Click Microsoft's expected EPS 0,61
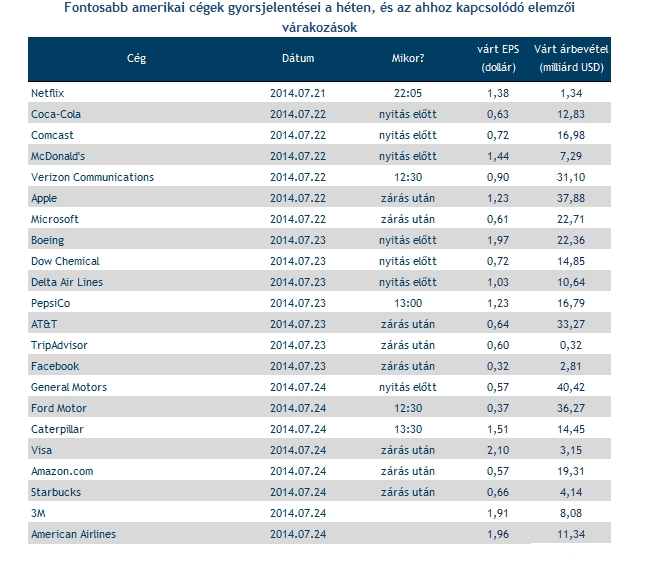This screenshot has width=645, height=567. coord(498,219)
